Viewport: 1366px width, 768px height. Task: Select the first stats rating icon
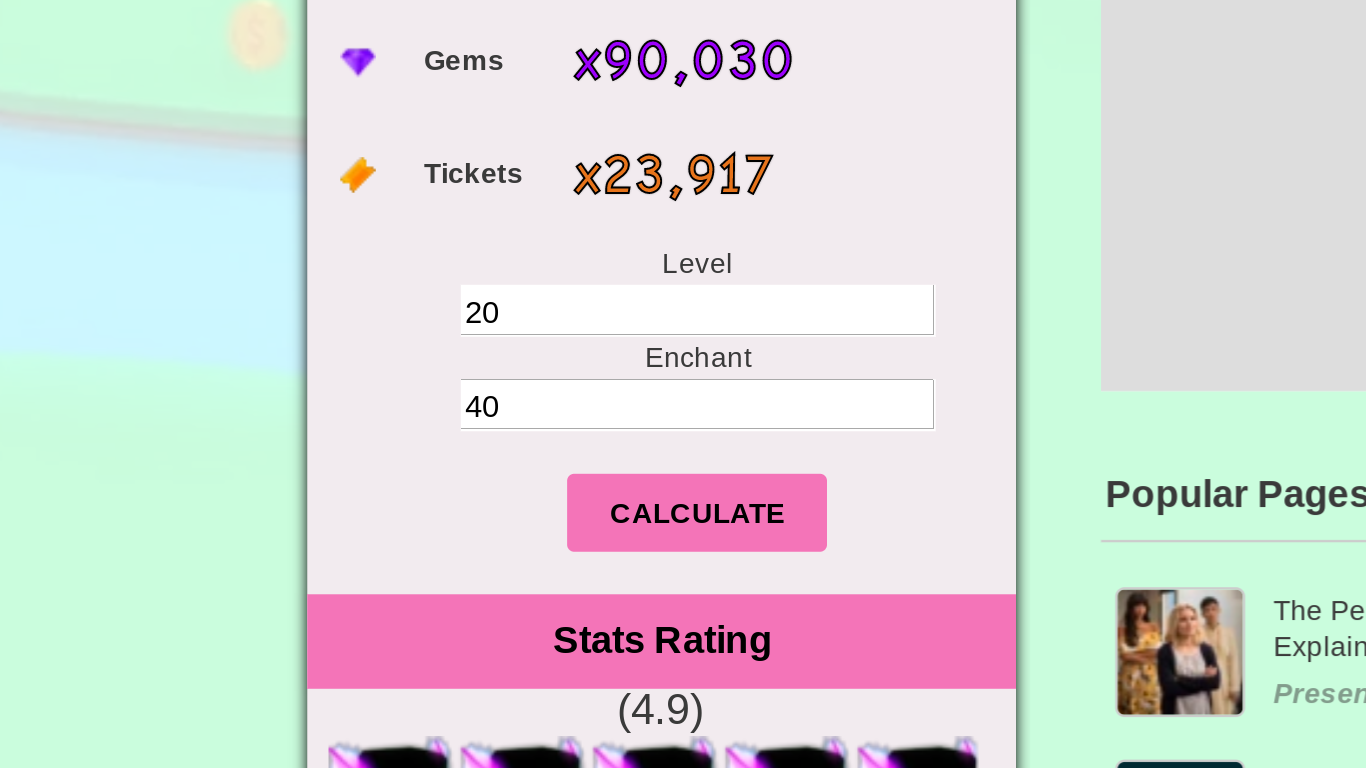tap(389, 753)
